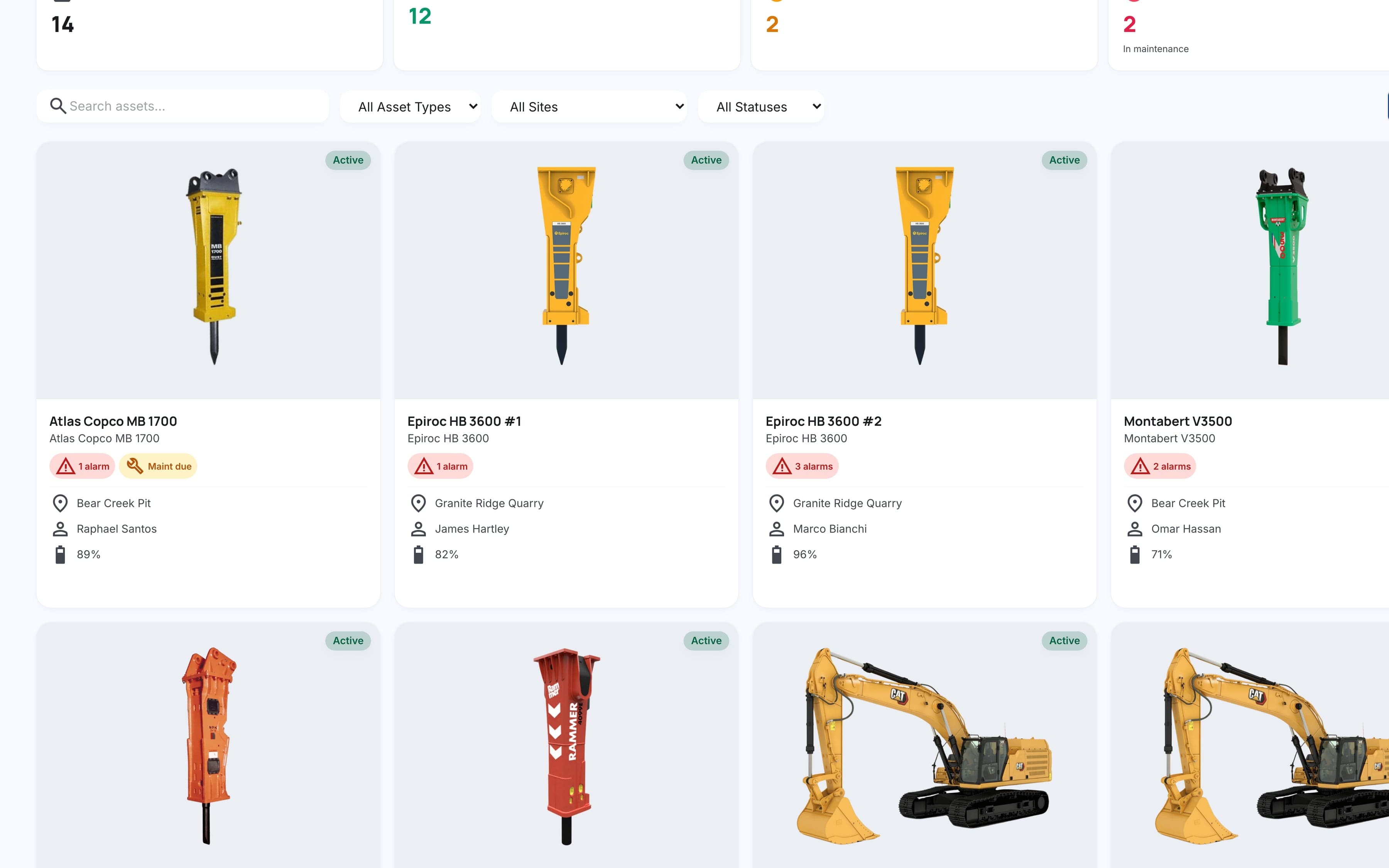Open the Atlas Copco MB 1700 hammer image
Viewport: 1389px width, 868px height.
214,266
